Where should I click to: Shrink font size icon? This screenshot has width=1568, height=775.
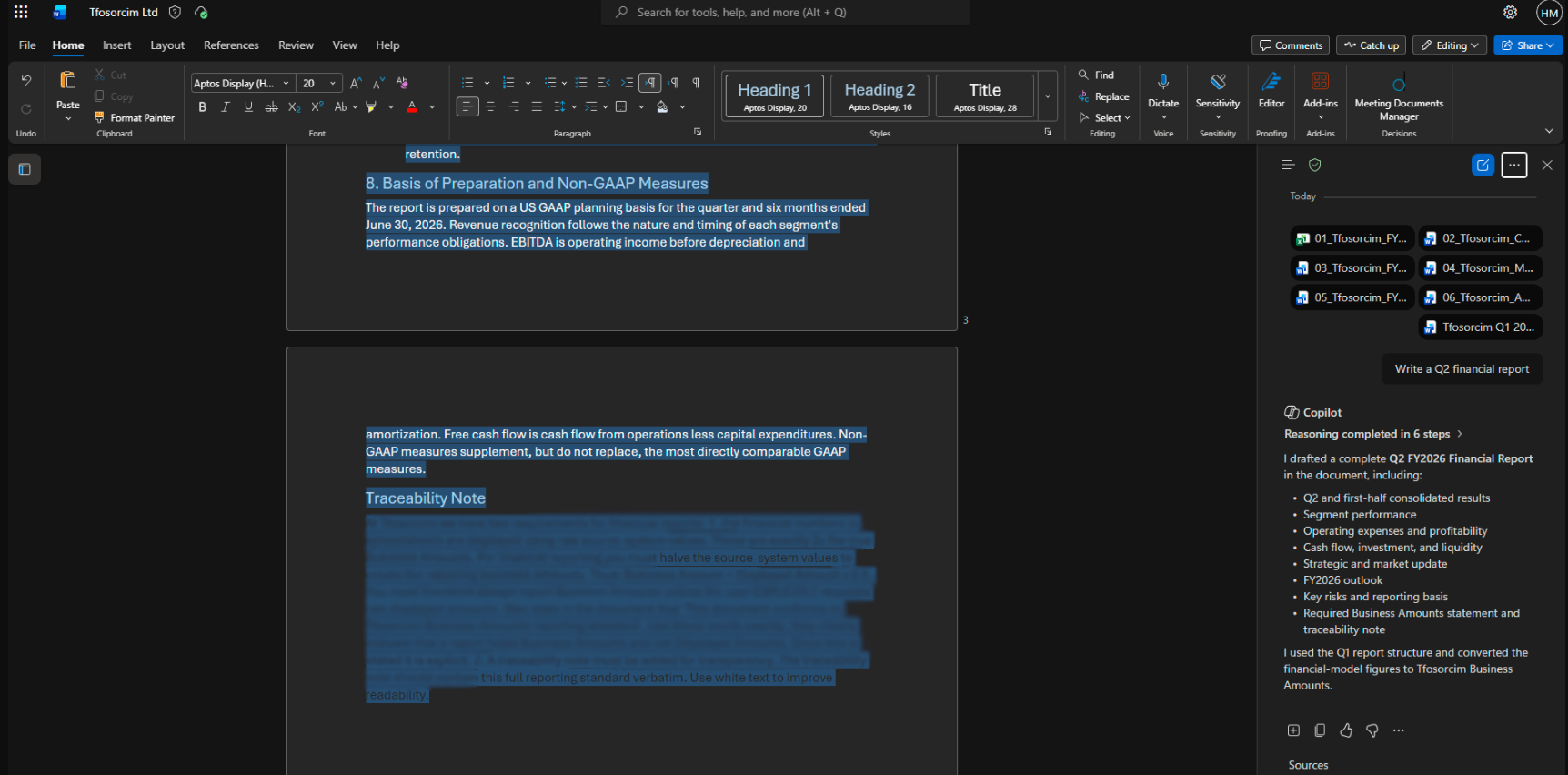(378, 83)
